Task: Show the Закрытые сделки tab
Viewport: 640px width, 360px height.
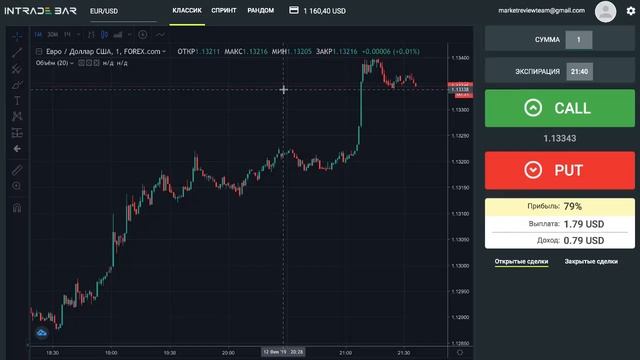Action: point(591,261)
